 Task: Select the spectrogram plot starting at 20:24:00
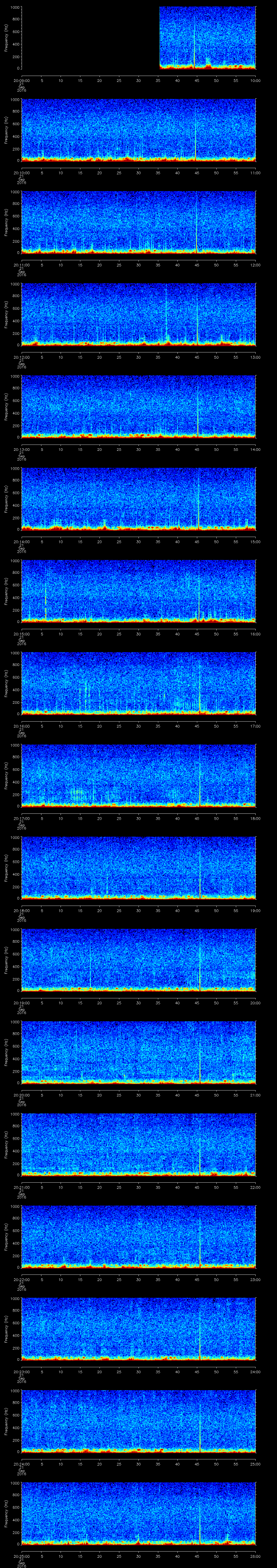(x=139, y=1421)
